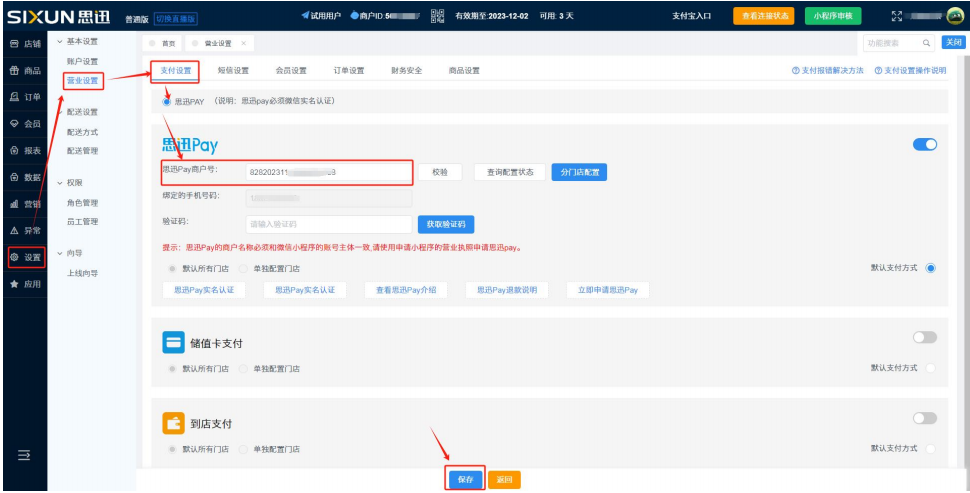Click the 试用用户 paper-plane icon

(306, 15)
